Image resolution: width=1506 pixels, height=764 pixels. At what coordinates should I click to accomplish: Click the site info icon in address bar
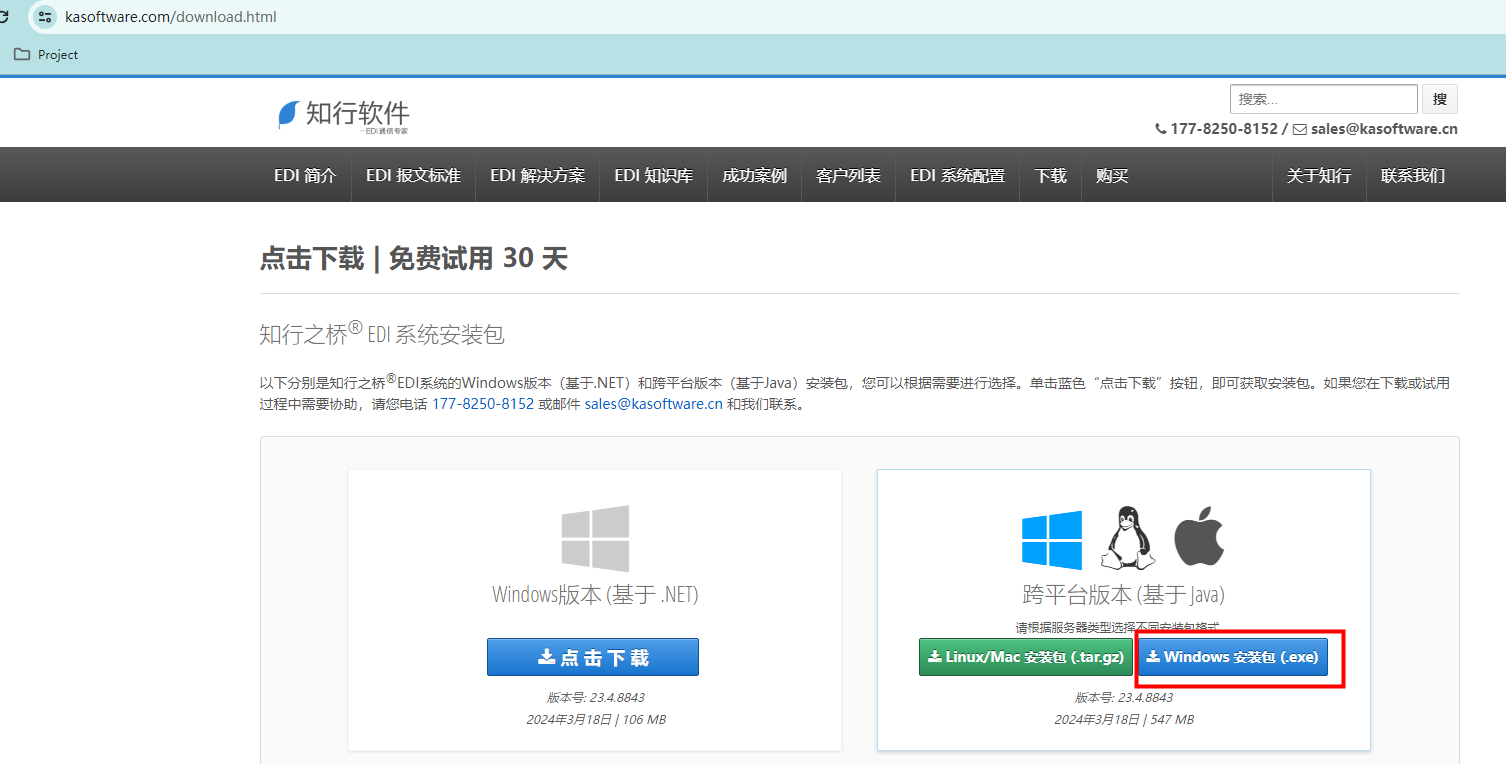point(44,16)
